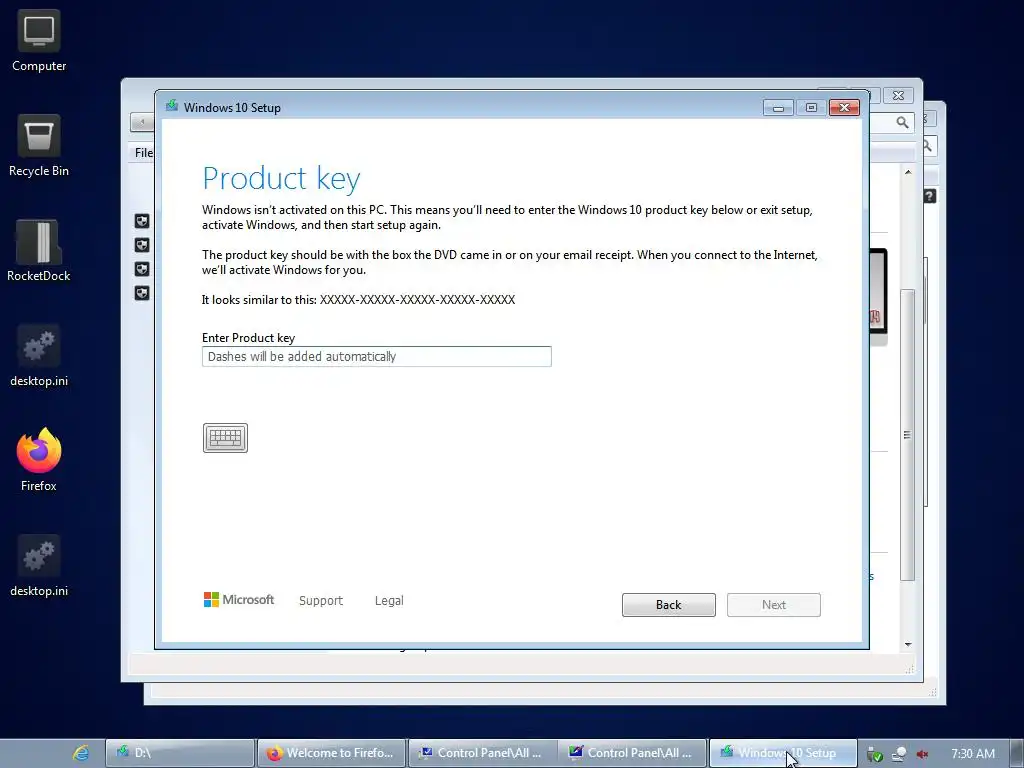Image resolution: width=1024 pixels, height=768 pixels.
Task: Launch RocketDock from the desktop
Action: [x=39, y=251]
